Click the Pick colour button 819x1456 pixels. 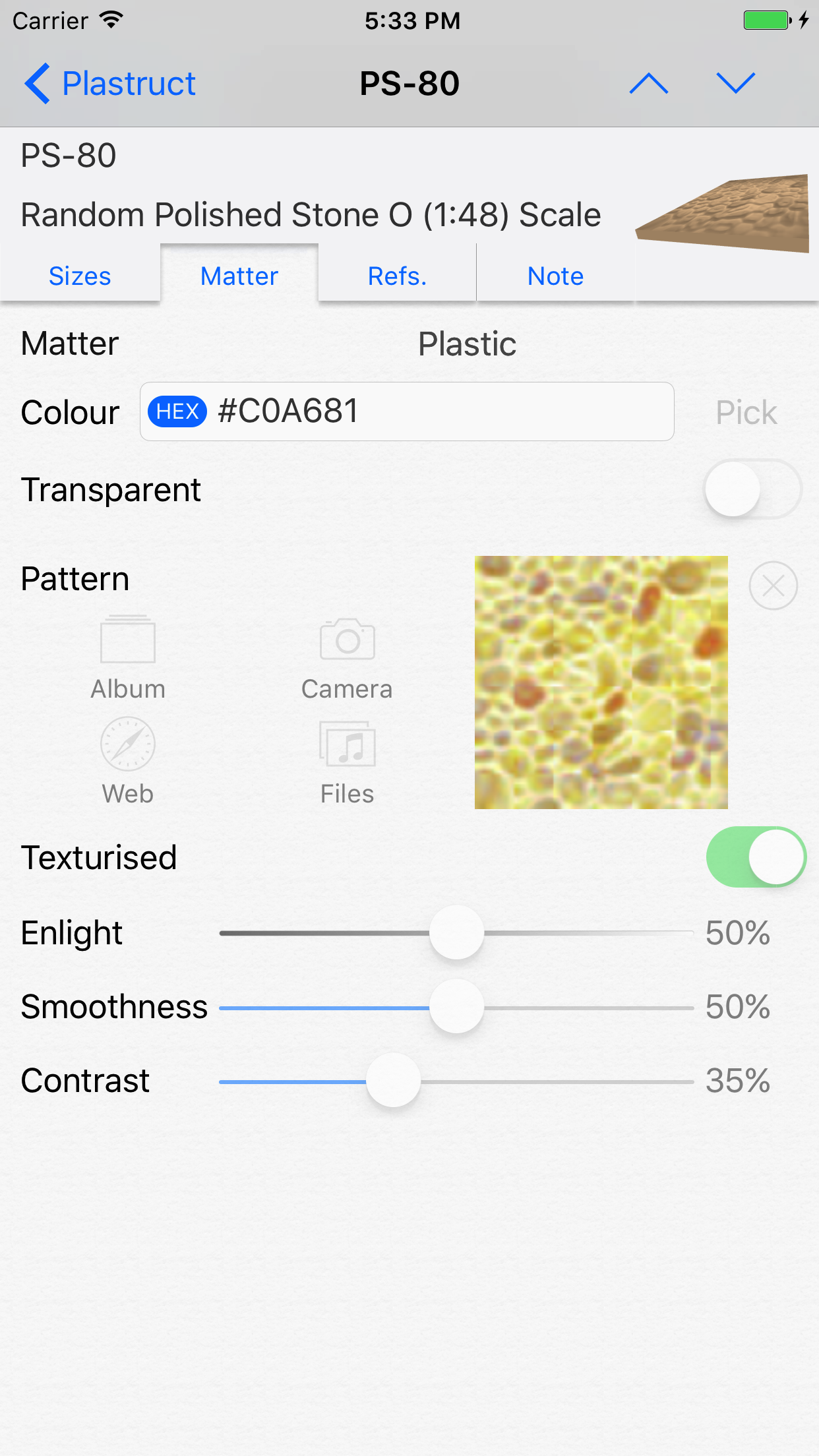pos(746,413)
